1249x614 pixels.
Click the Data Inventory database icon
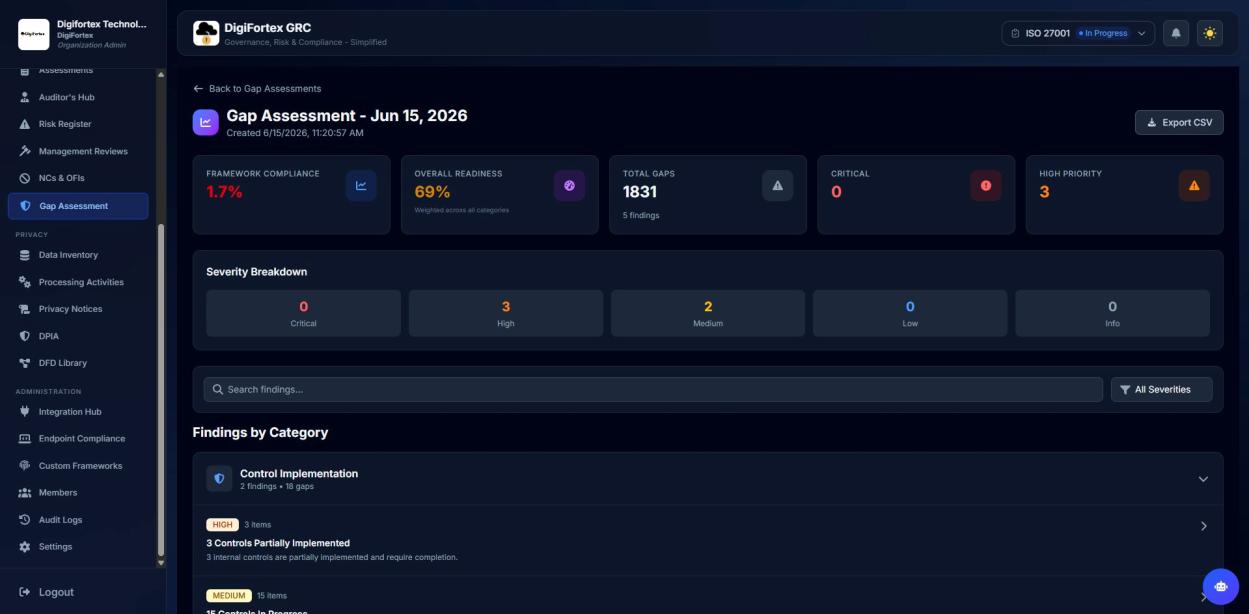click(25, 255)
